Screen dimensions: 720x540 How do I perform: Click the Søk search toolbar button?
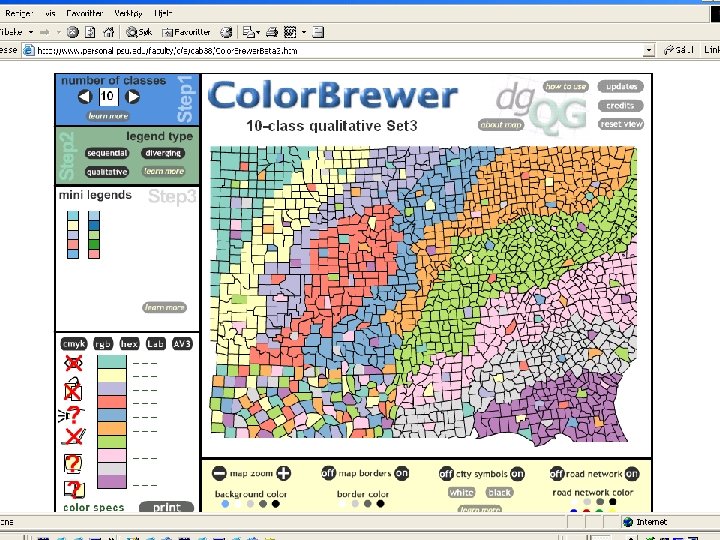139,32
